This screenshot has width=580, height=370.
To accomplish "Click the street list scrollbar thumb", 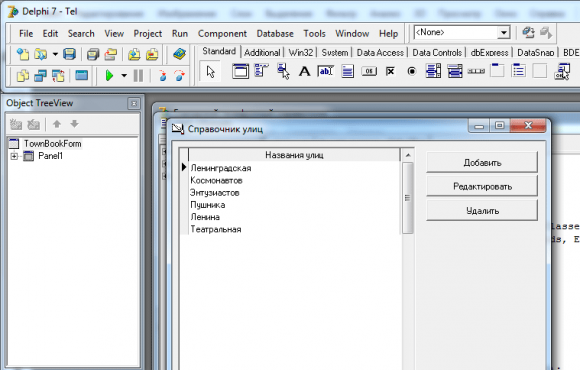I will tap(408, 198).
